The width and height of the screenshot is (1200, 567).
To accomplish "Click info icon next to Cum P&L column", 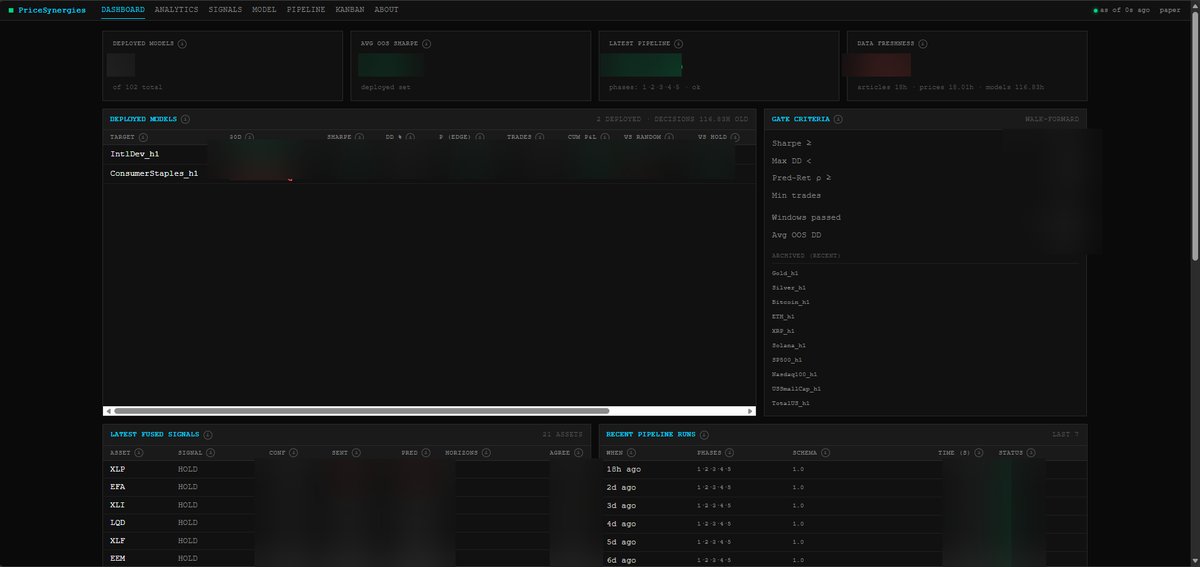I will click(x=603, y=137).
